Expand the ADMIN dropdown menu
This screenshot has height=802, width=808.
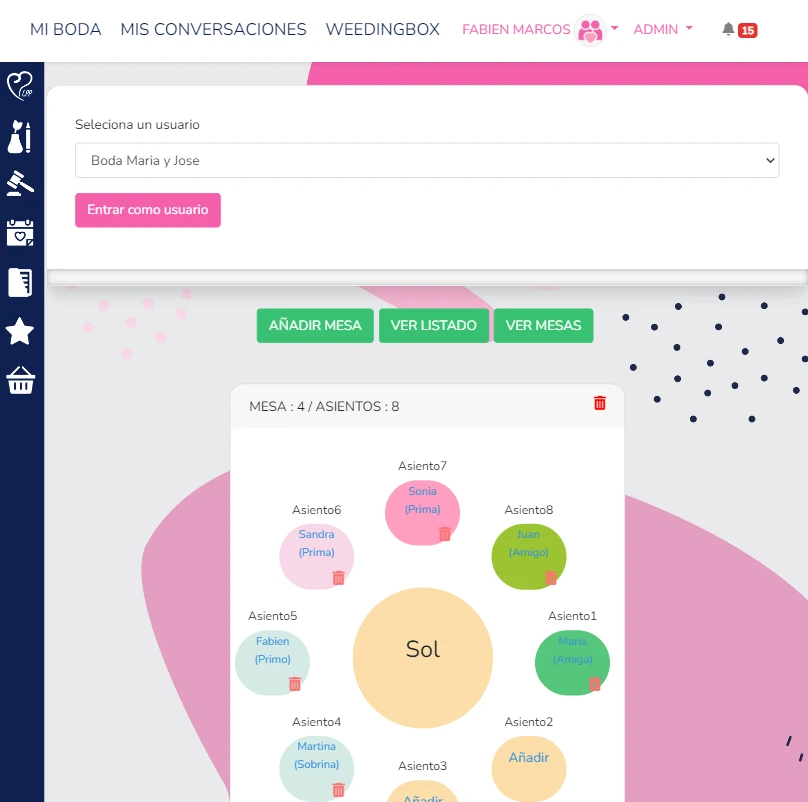663,30
